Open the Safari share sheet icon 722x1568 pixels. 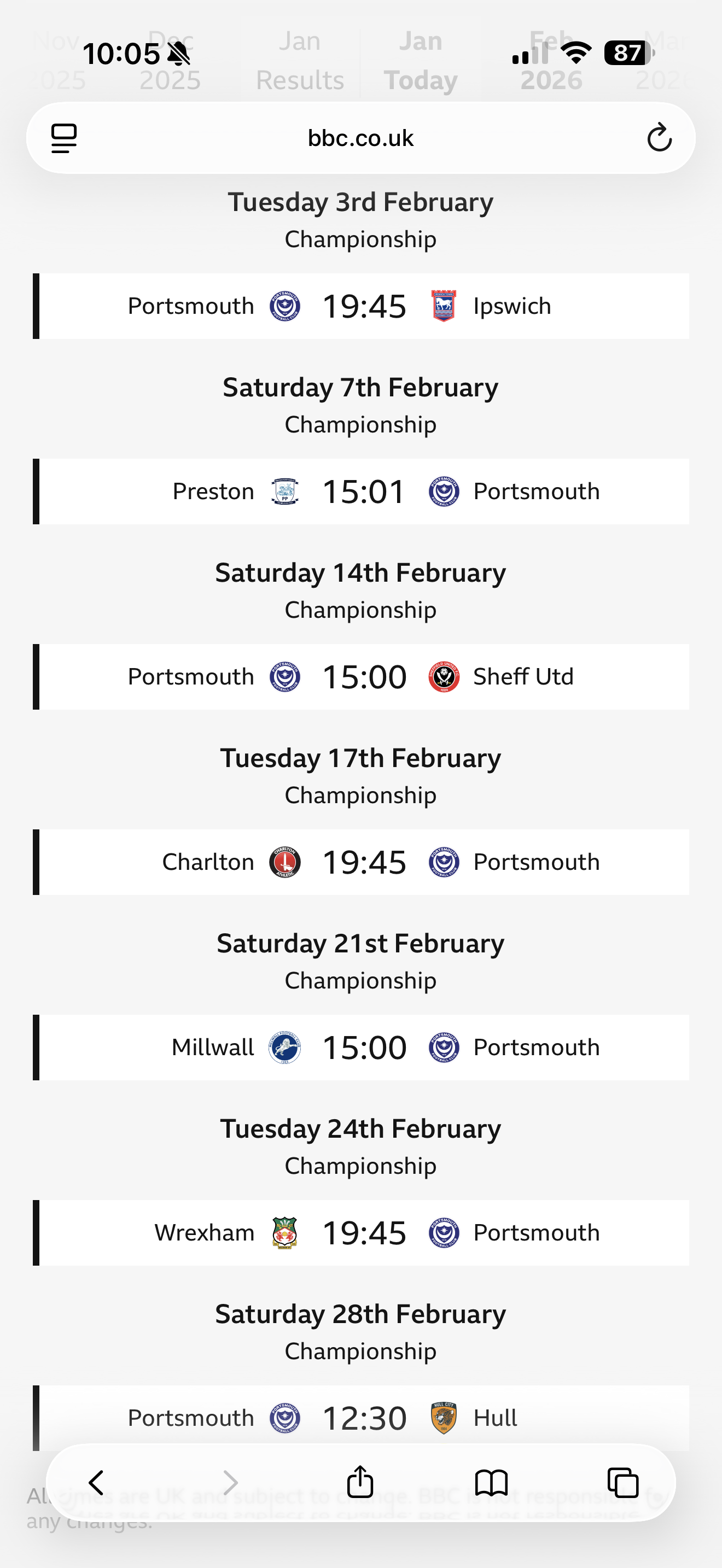click(360, 1482)
